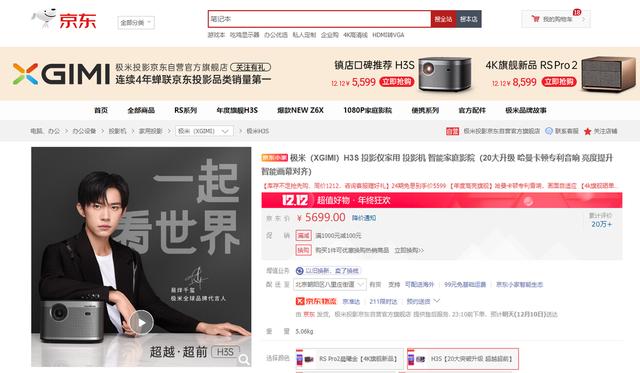Screen dimensions: 640x373
Task: Expand the scheduled delivery chevron
Action: tap(437, 301)
